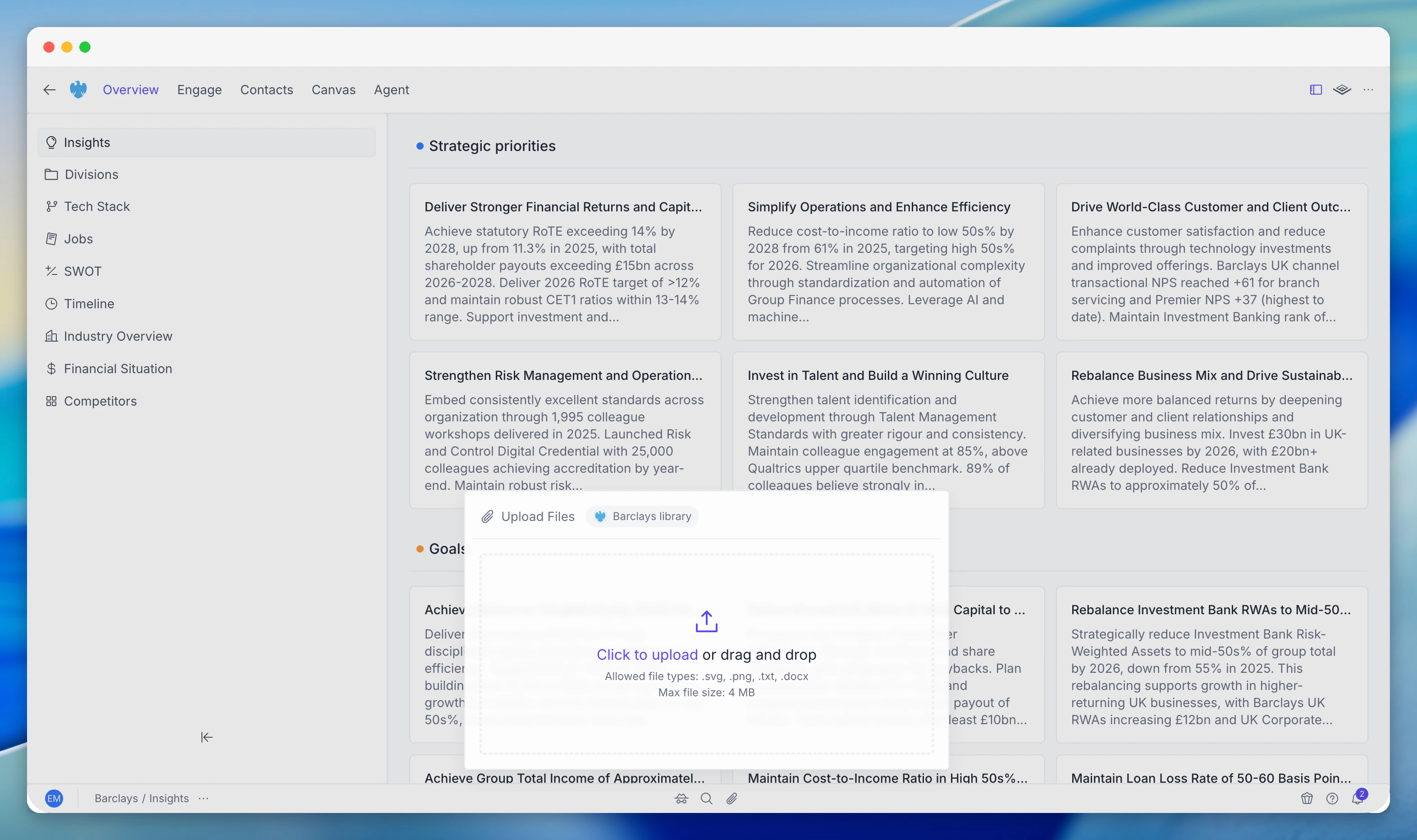Screen dimensions: 1417x840
Task: Go back with the left arrow
Action: [49, 89]
